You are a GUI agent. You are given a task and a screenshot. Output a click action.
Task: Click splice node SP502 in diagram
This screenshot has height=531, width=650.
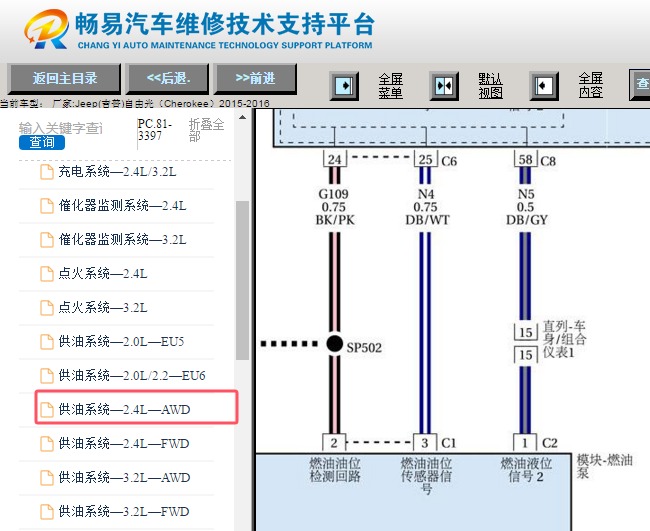coord(335,344)
